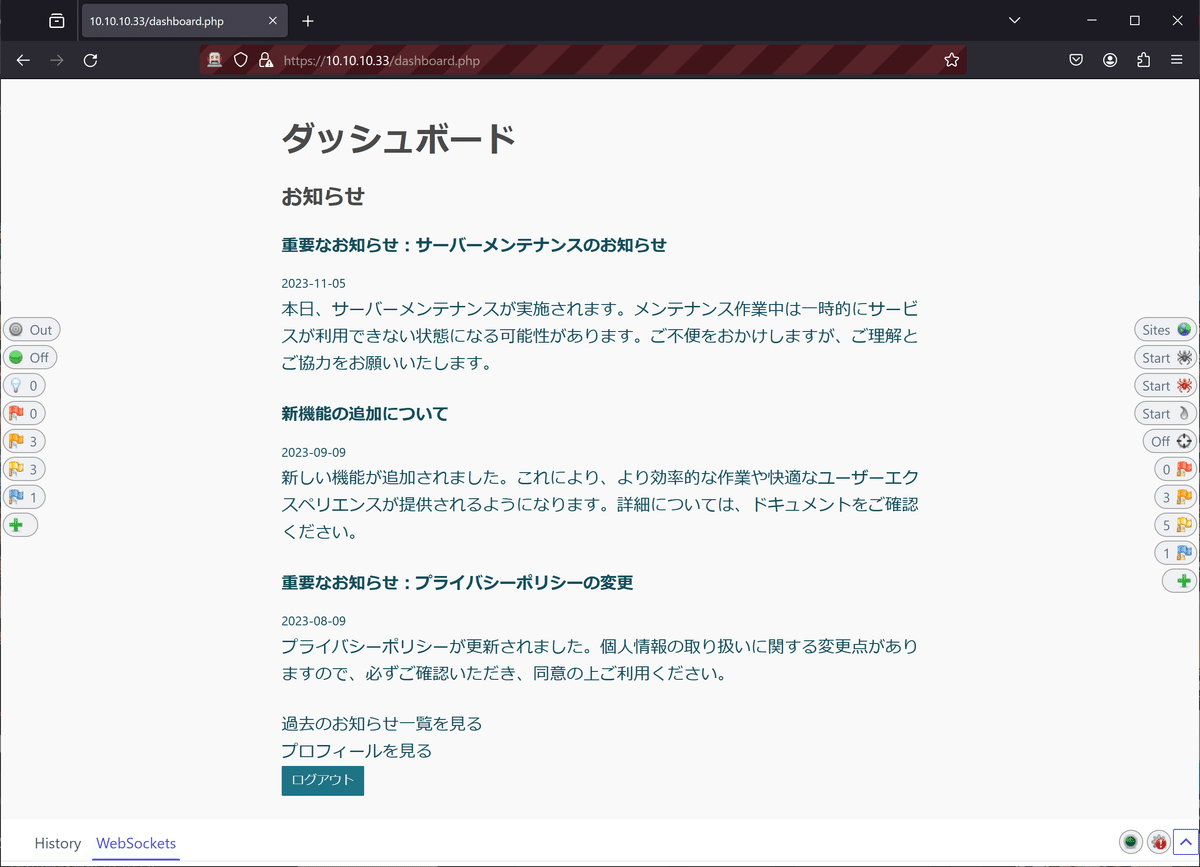
Task: Switch to the History tab
Action: [57, 843]
